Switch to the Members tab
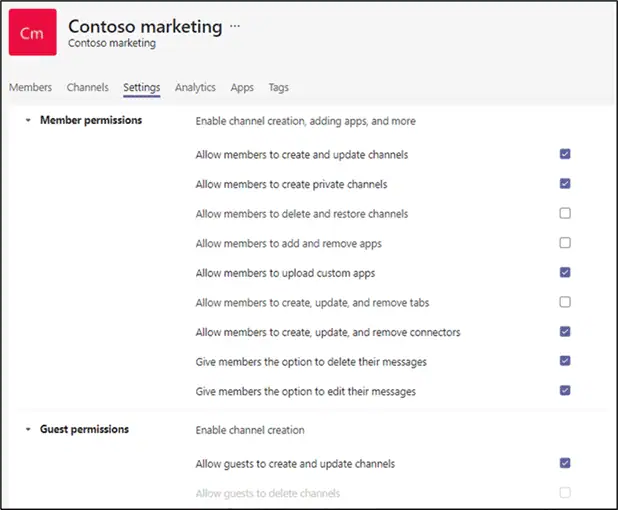The image size is (618, 510). 30,87
